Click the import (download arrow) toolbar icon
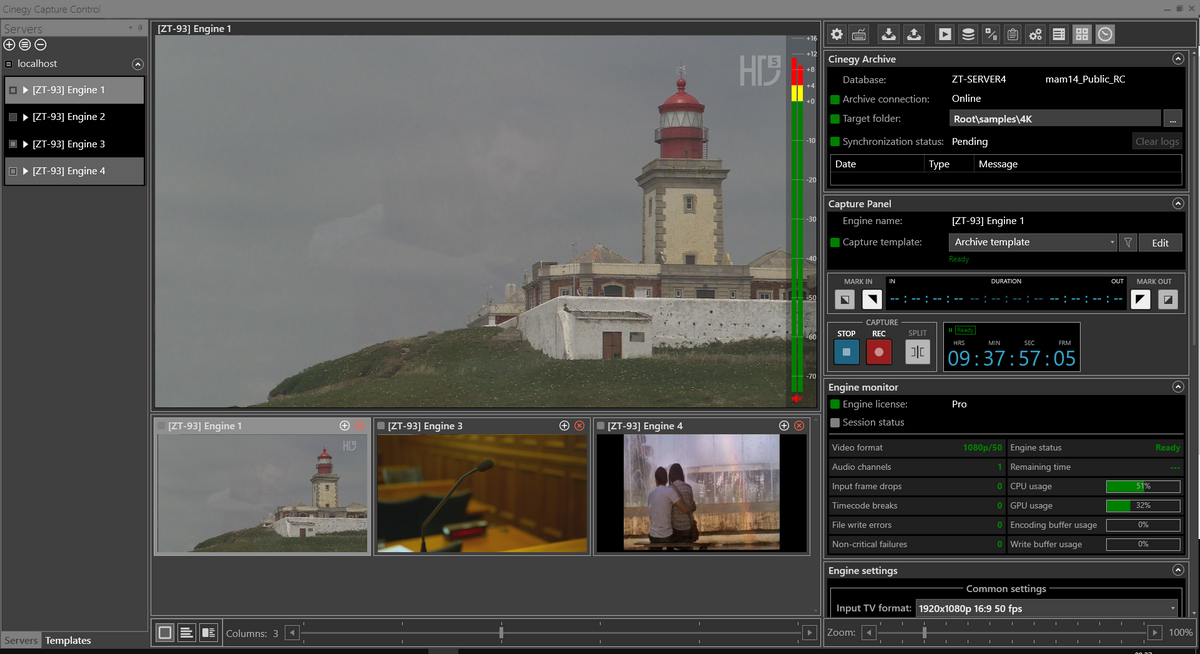 point(890,33)
